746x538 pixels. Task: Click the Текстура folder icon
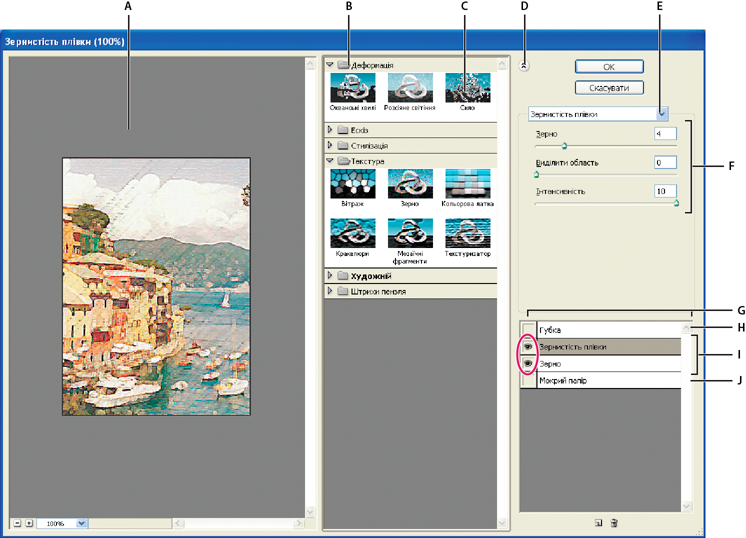coord(343,161)
